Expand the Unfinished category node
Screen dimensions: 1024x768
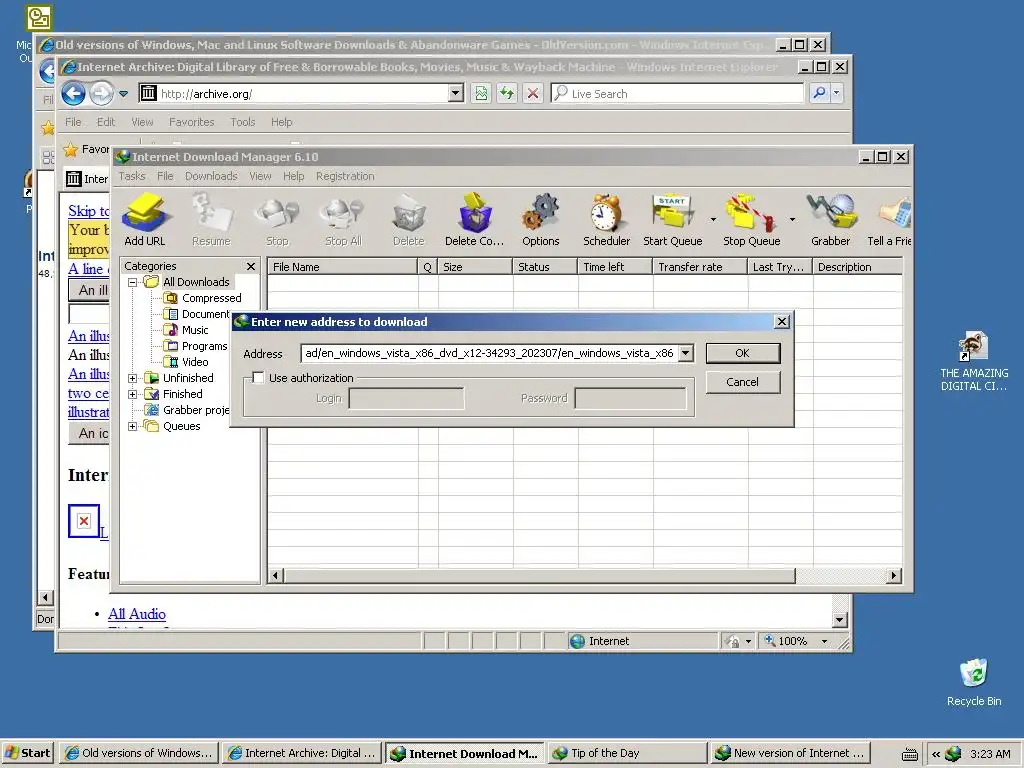133,378
